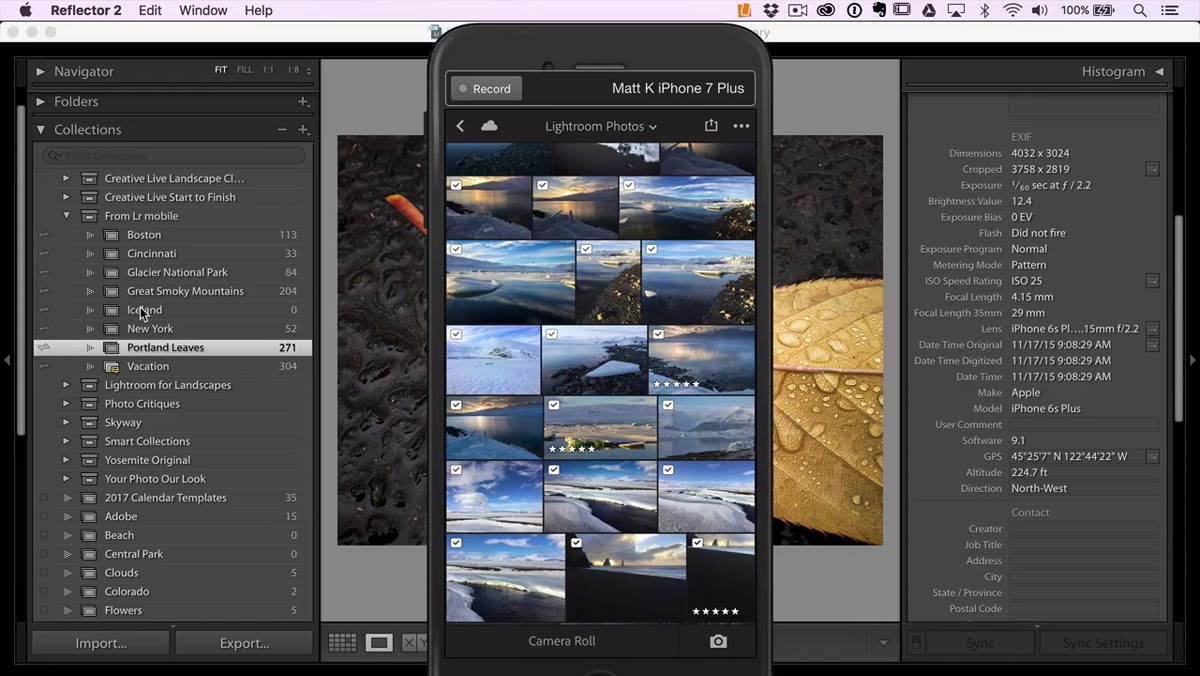The image size is (1200, 676).
Task: Click the Sync button
Action: tap(980, 643)
